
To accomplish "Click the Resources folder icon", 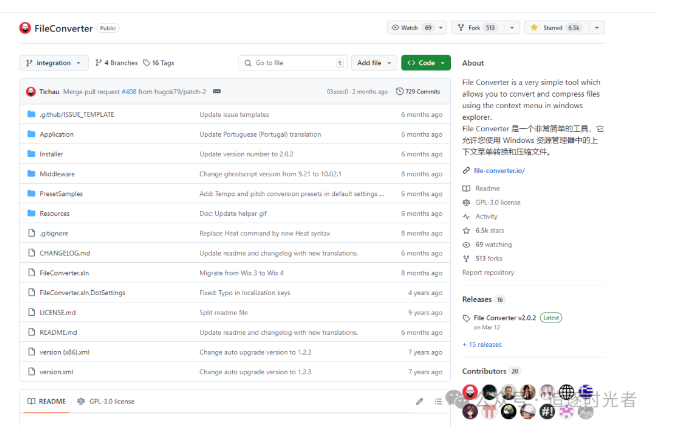I will click(x=31, y=213).
